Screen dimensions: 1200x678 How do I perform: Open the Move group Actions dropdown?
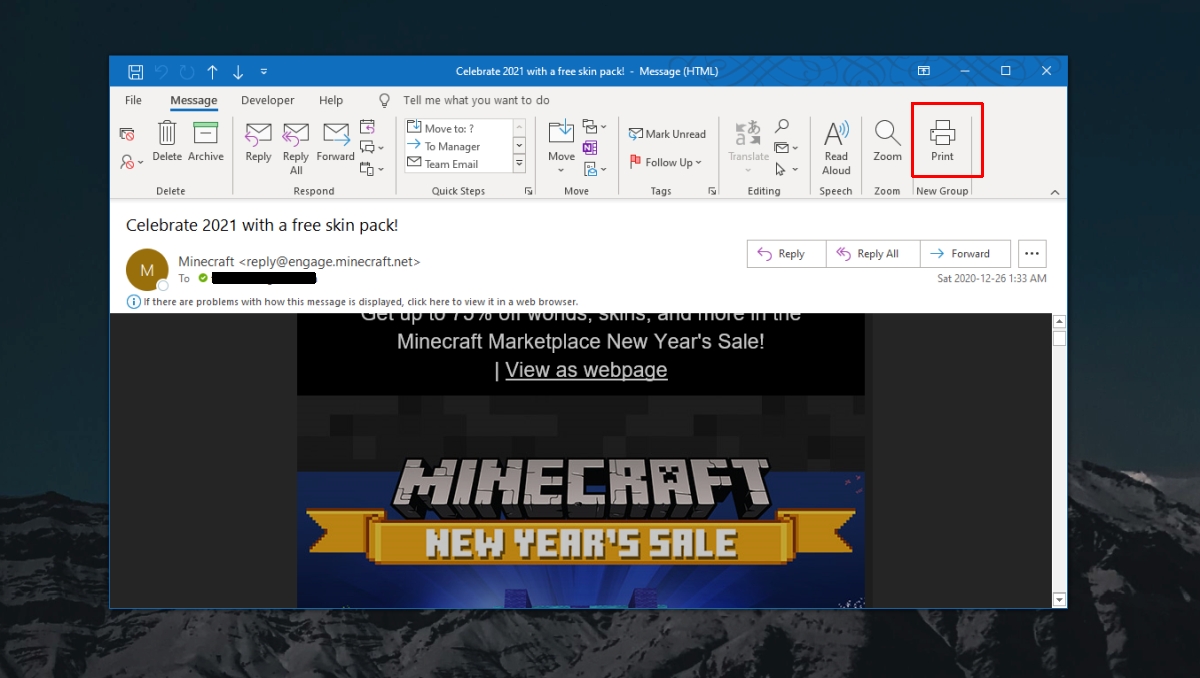(x=594, y=170)
